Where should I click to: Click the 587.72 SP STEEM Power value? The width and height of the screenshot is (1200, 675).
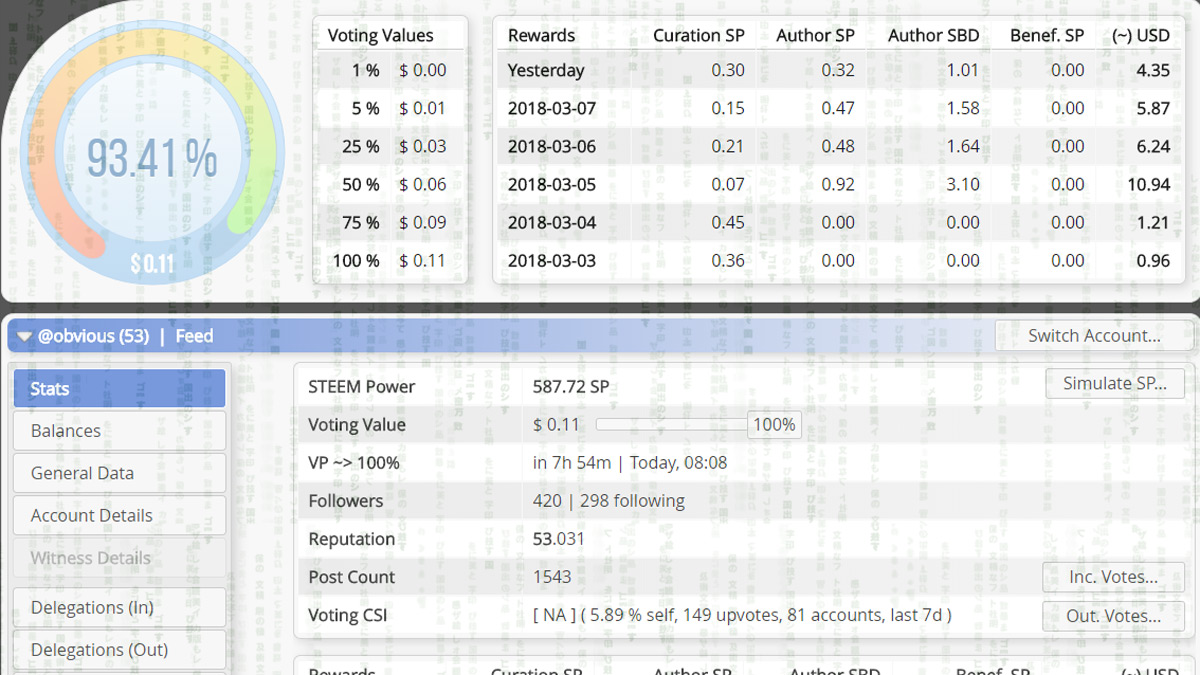point(571,387)
